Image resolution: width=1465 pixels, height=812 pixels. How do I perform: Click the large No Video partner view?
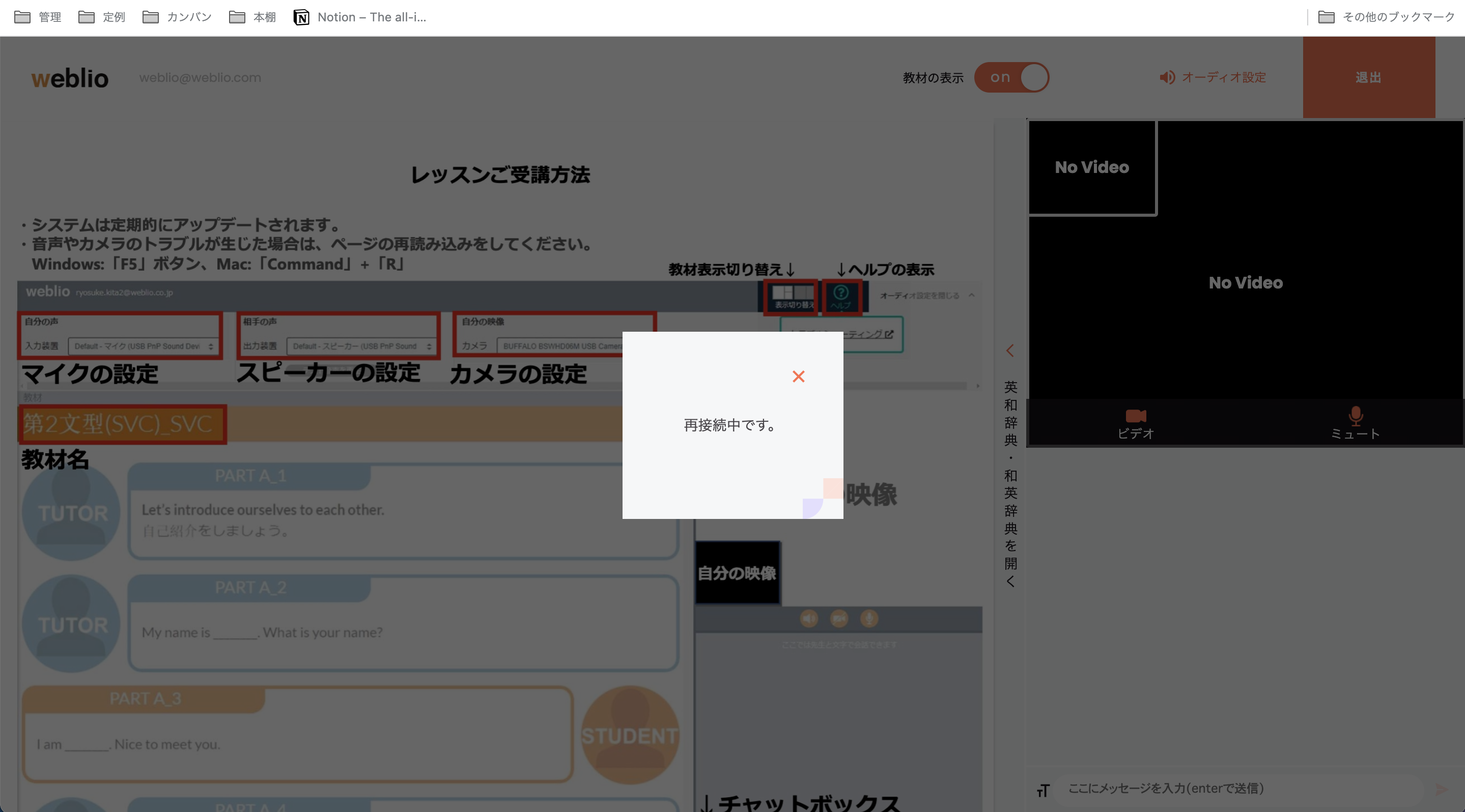(1246, 282)
